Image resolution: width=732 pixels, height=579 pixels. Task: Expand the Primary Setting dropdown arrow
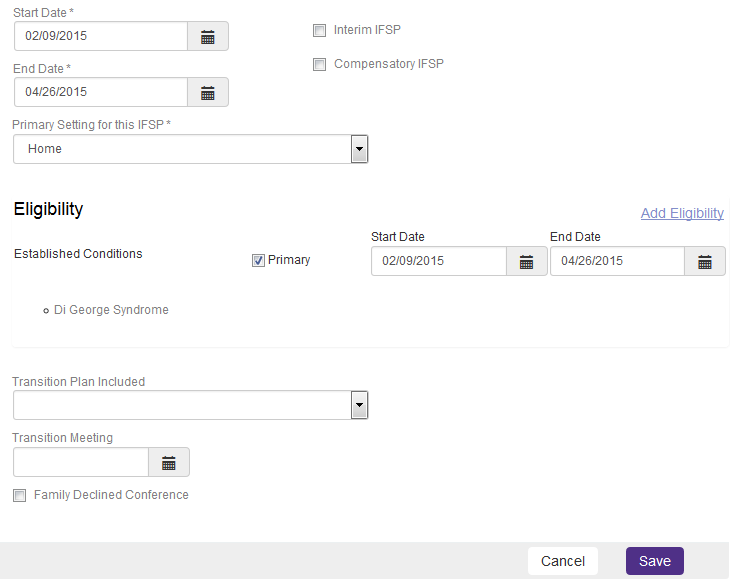tap(359, 149)
